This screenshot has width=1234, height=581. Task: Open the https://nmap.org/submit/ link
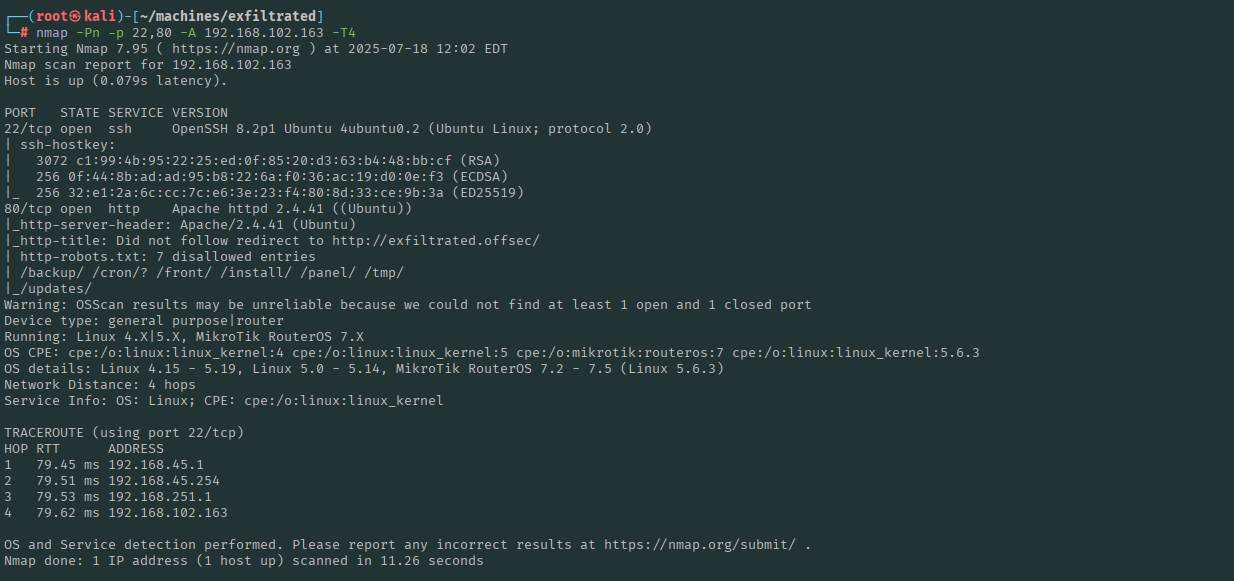(x=699, y=545)
